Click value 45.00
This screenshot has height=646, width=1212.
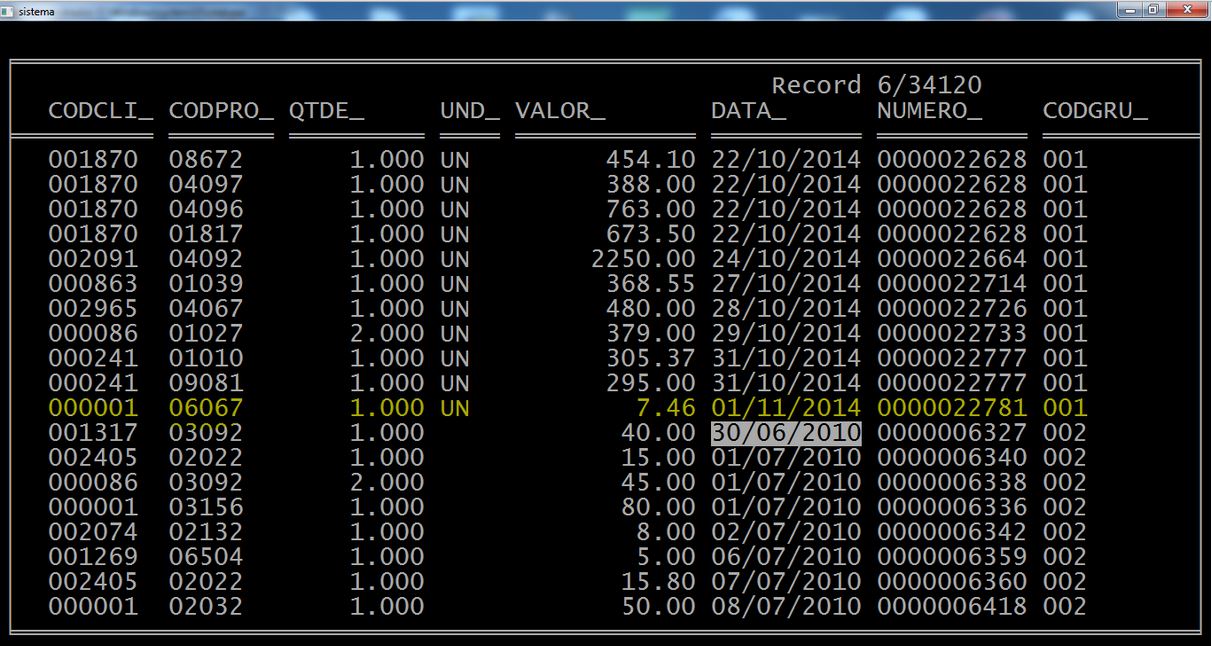658,483
